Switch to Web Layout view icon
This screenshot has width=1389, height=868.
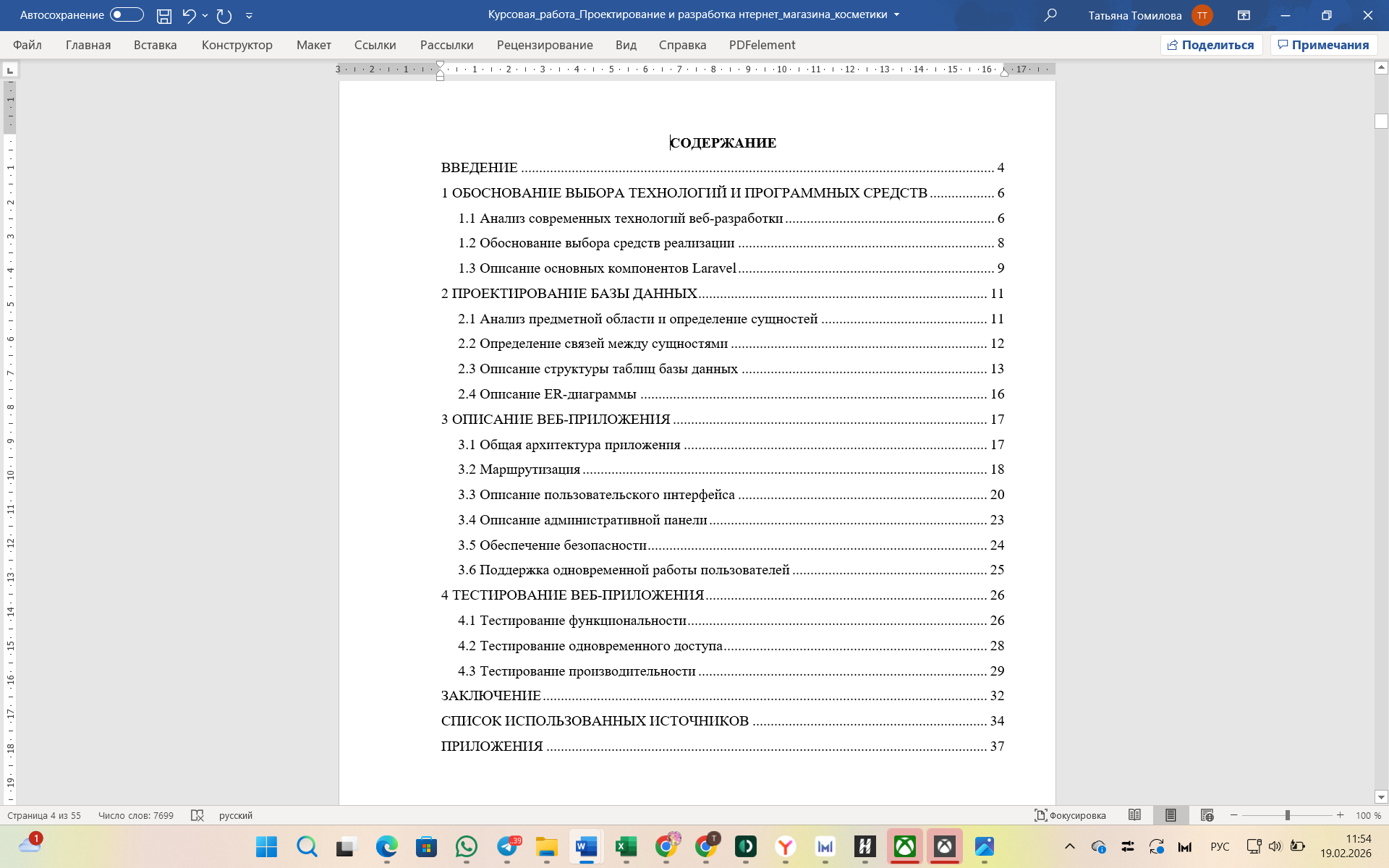(x=1207, y=815)
